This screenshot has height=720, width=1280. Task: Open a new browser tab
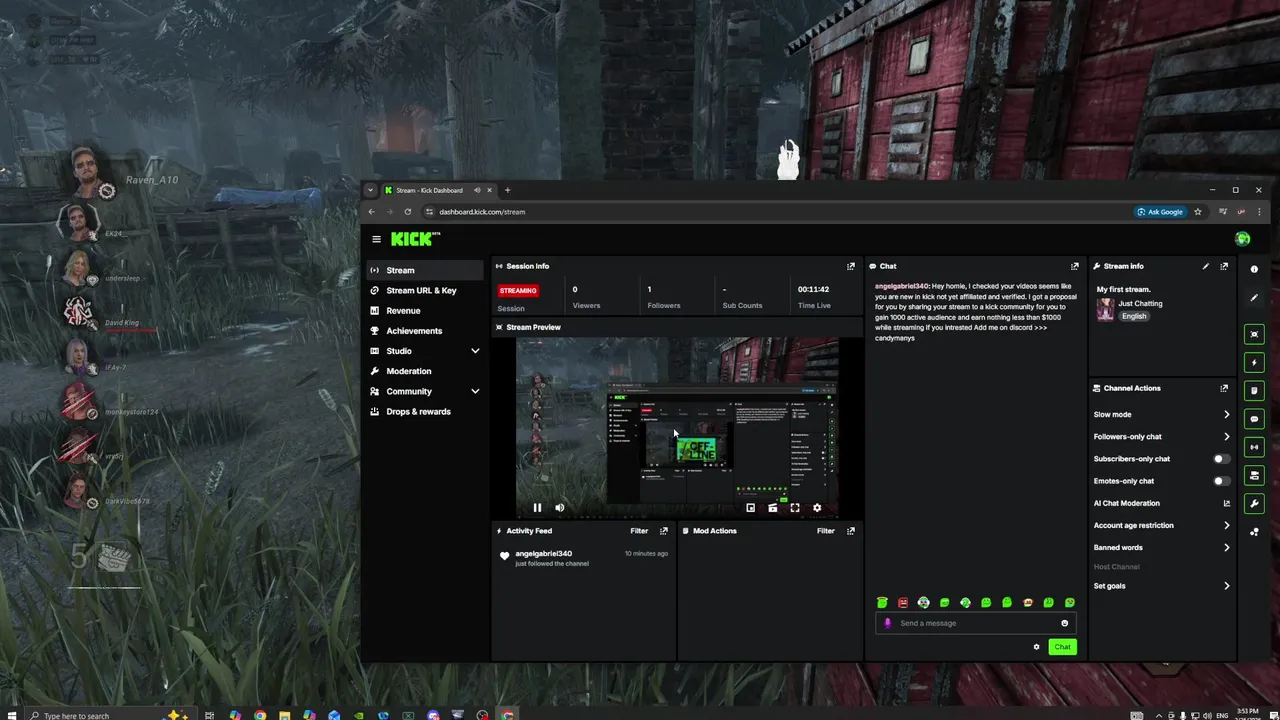pos(507,190)
